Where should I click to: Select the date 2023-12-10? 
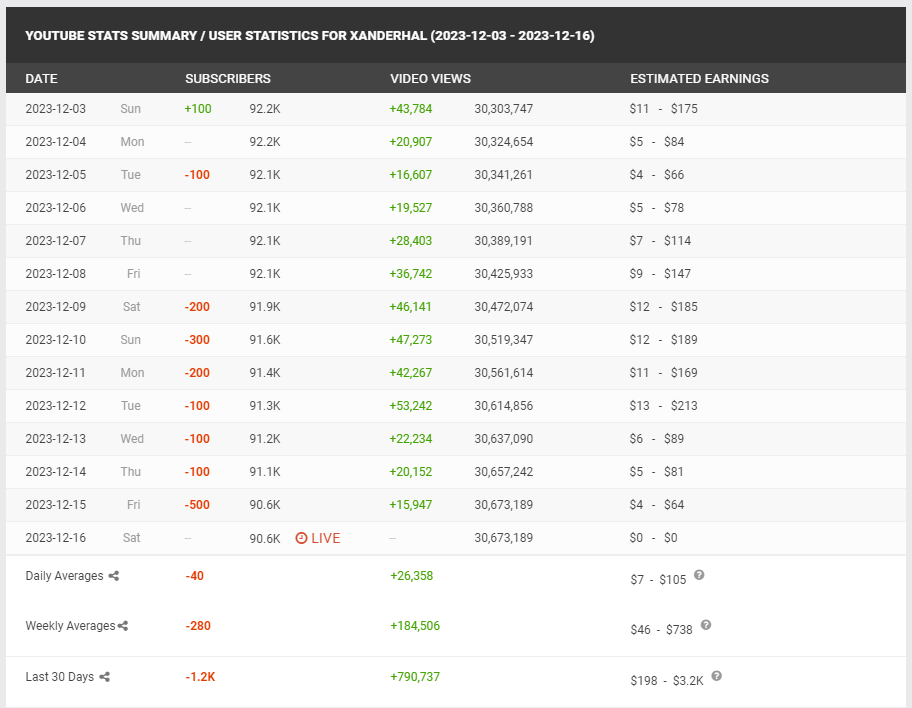pyautogui.click(x=56, y=340)
